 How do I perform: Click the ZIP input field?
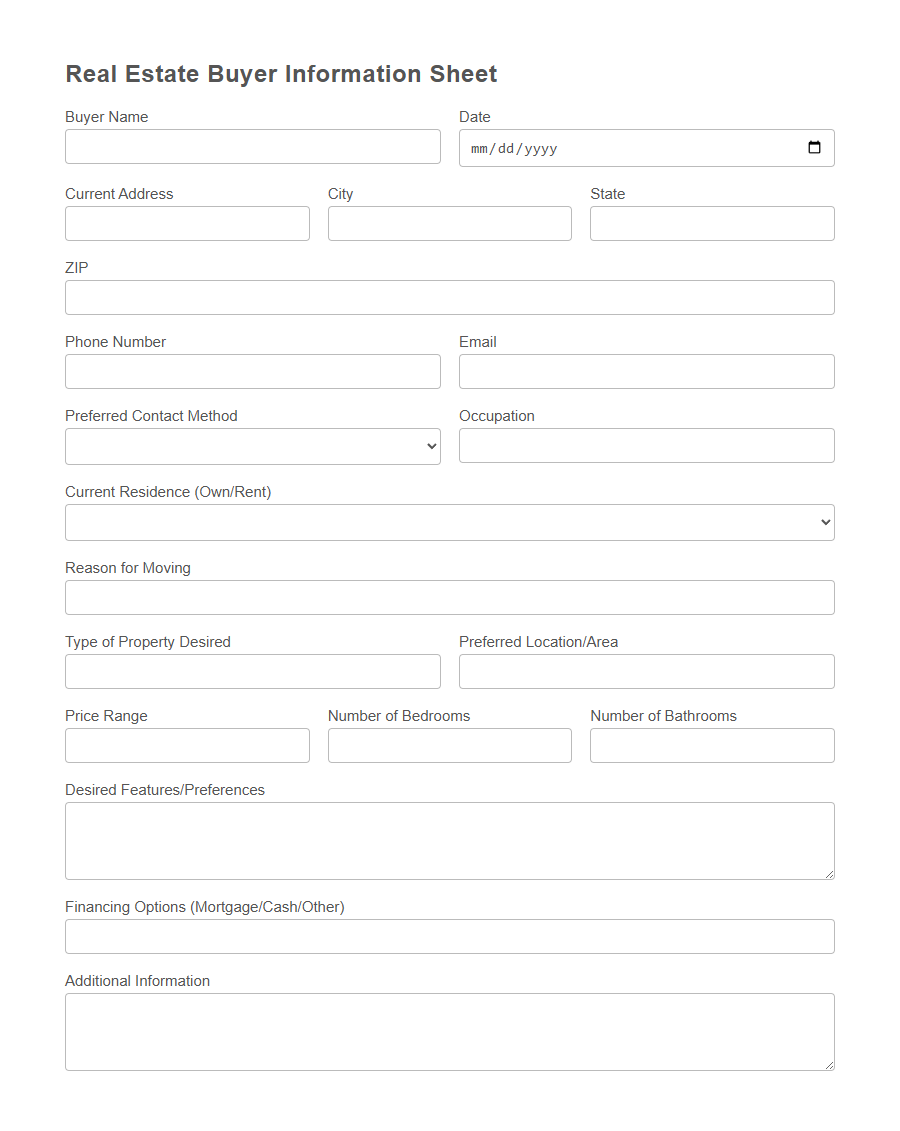pyautogui.click(x=449, y=297)
